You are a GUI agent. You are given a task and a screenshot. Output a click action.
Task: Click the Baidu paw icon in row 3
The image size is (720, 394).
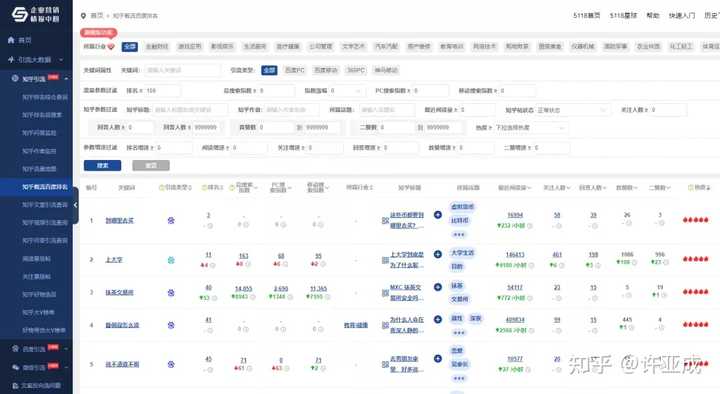(x=171, y=293)
